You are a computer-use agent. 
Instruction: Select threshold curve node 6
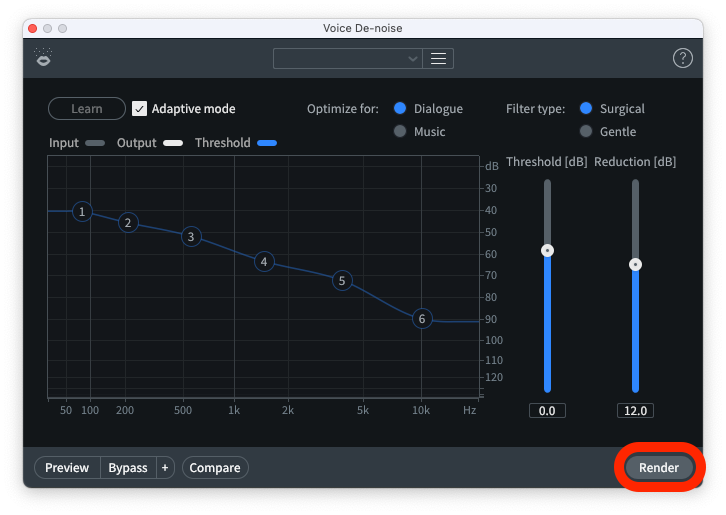click(422, 319)
